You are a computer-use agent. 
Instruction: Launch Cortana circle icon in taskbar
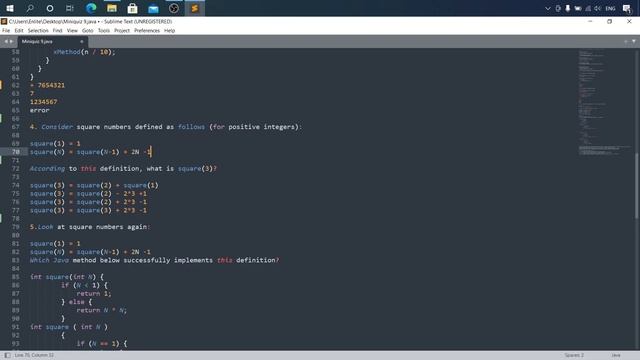pos(50,8)
